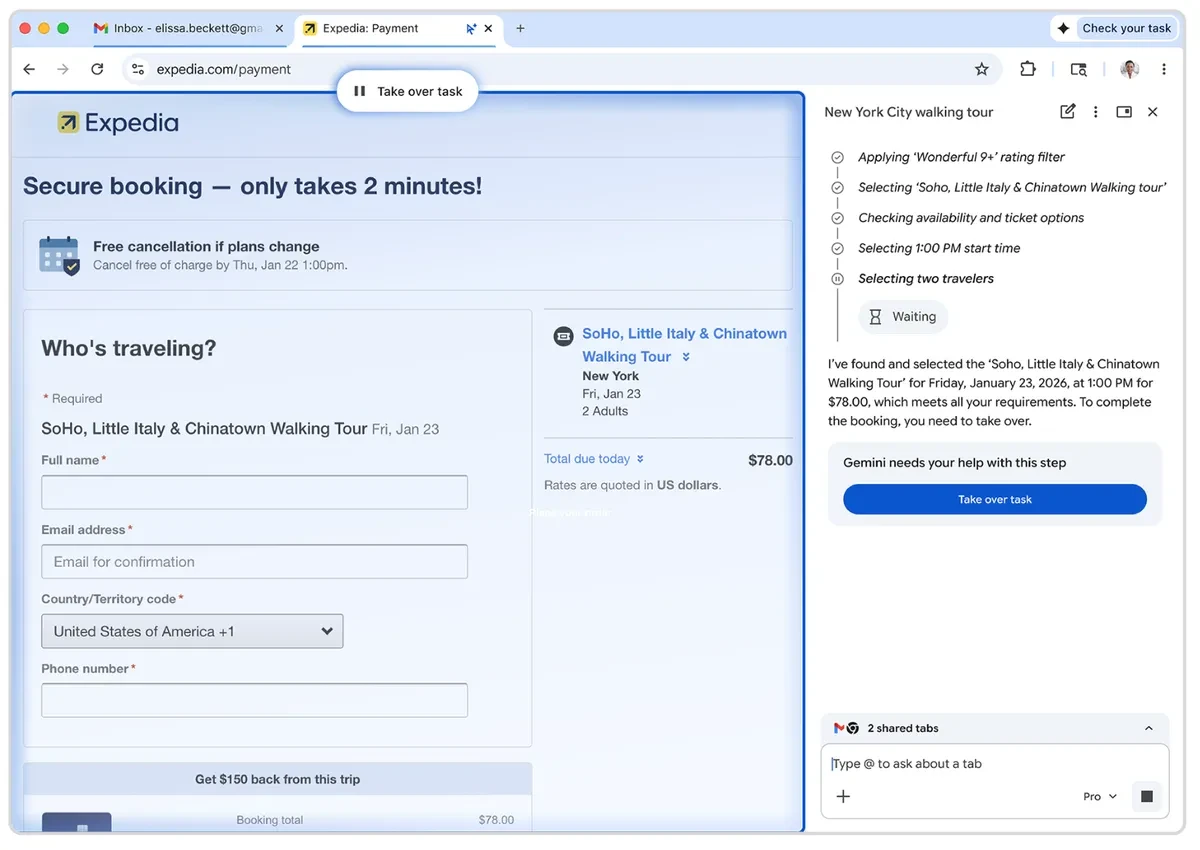This screenshot has width=1200, height=850.
Task: Reload the Expedia payment page
Action: point(97,69)
